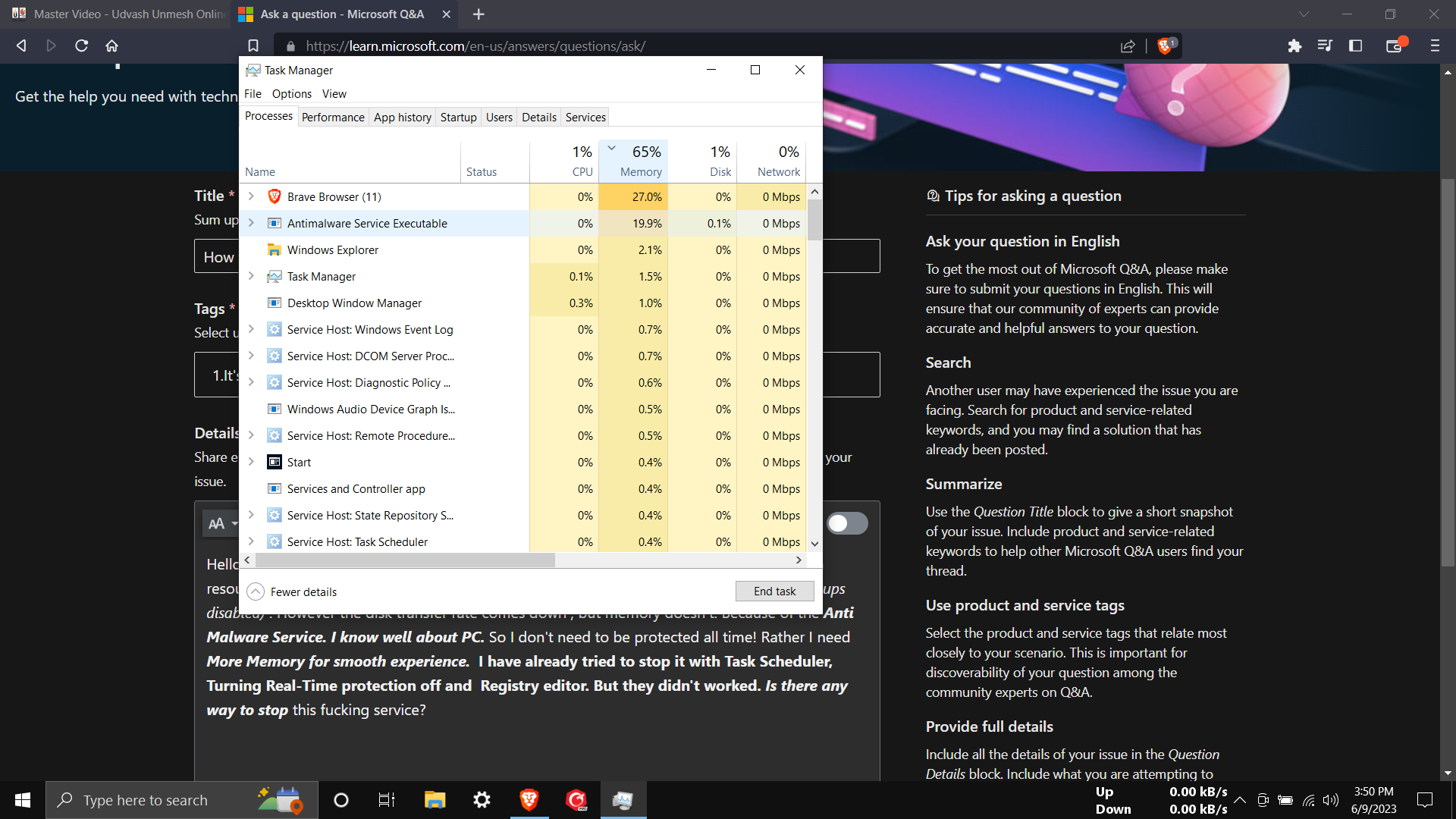Viewport: 1456px width, 819px height.
Task: Open Windows Start menu button
Action: point(23,800)
